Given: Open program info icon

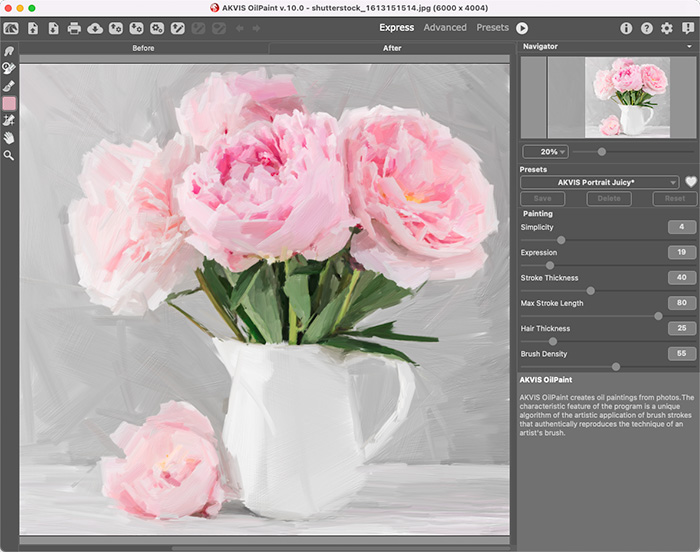Looking at the screenshot, I should 626,28.
